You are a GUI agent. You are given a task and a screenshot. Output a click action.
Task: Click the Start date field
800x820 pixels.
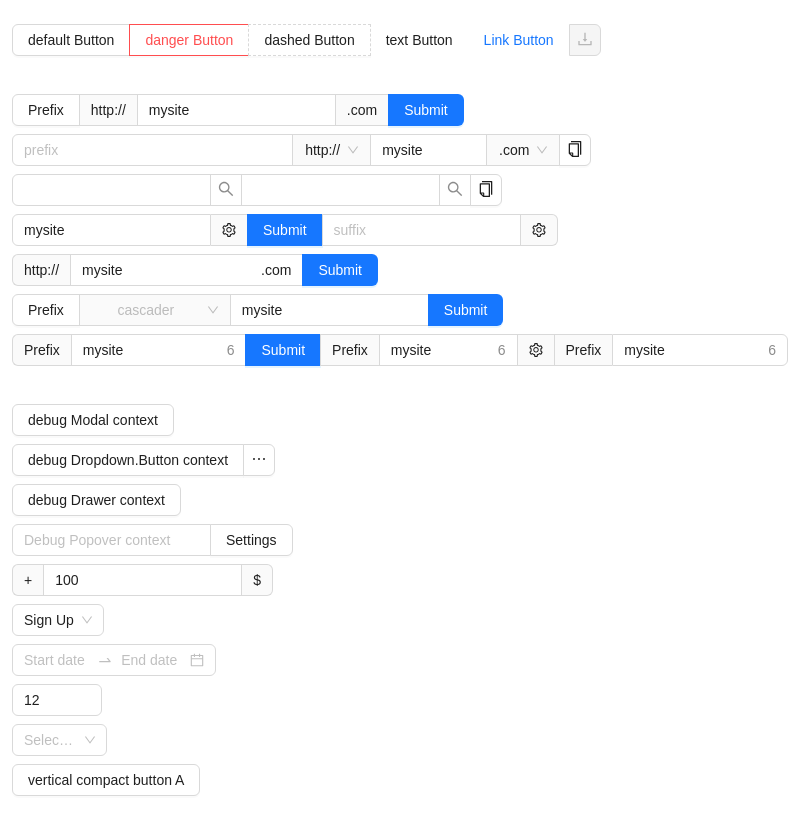click(x=54, y=660)
